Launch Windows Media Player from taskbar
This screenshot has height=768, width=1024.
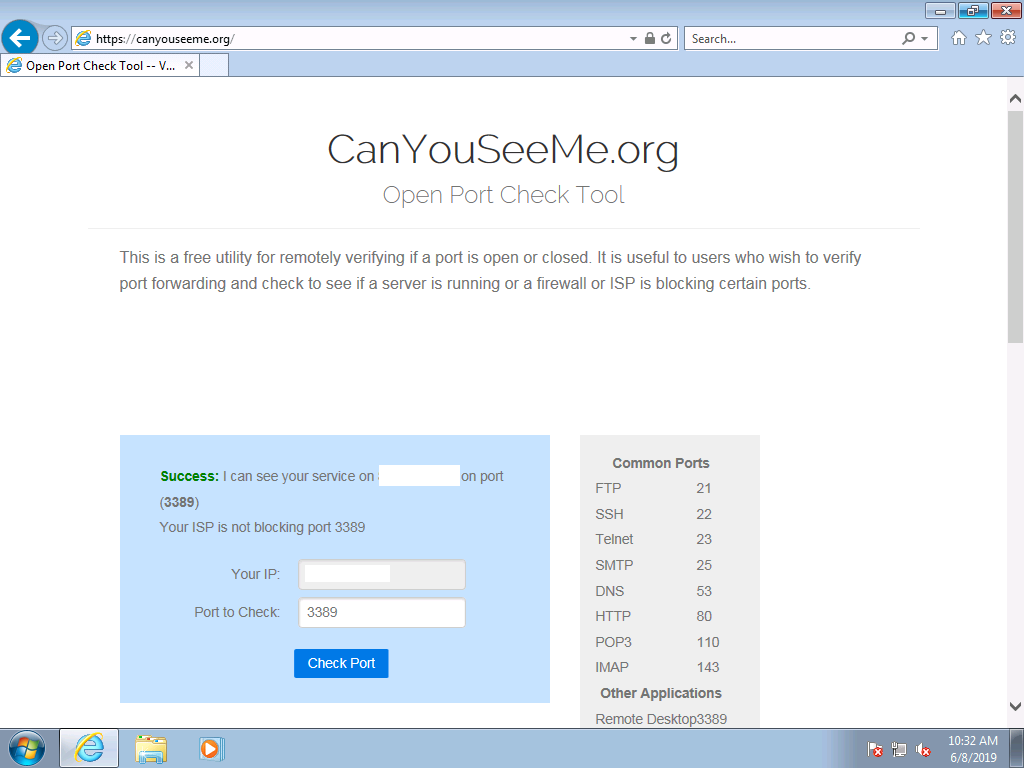[x=212, y=748]
